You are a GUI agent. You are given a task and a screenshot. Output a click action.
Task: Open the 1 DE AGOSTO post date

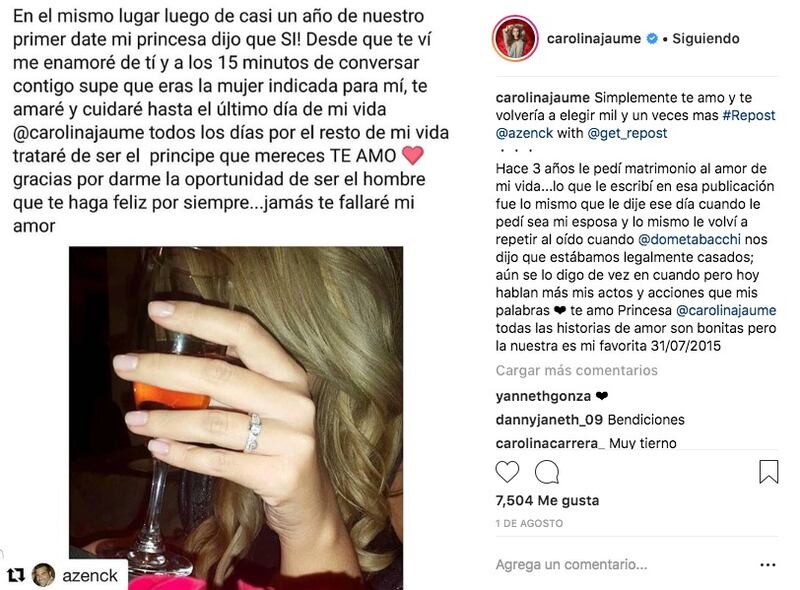tap(529, 523)
